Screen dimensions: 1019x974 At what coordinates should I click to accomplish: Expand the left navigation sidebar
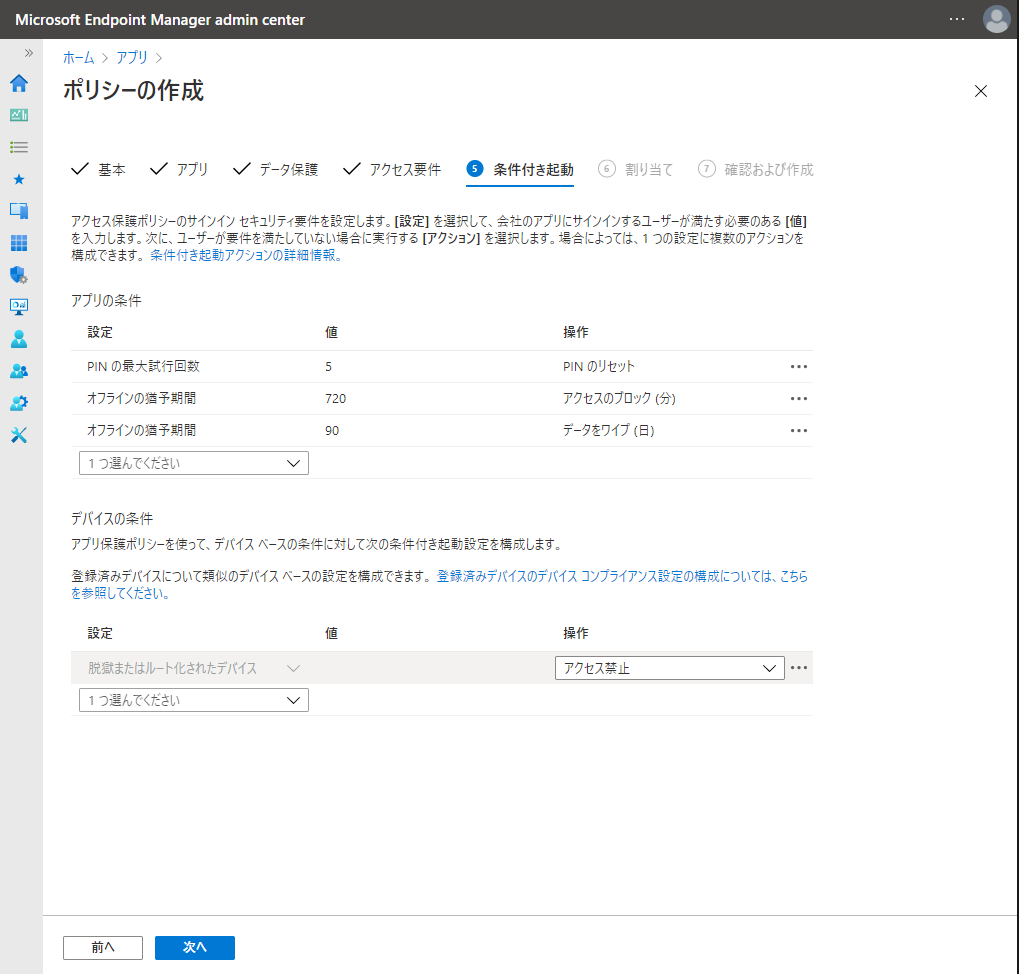29,53
